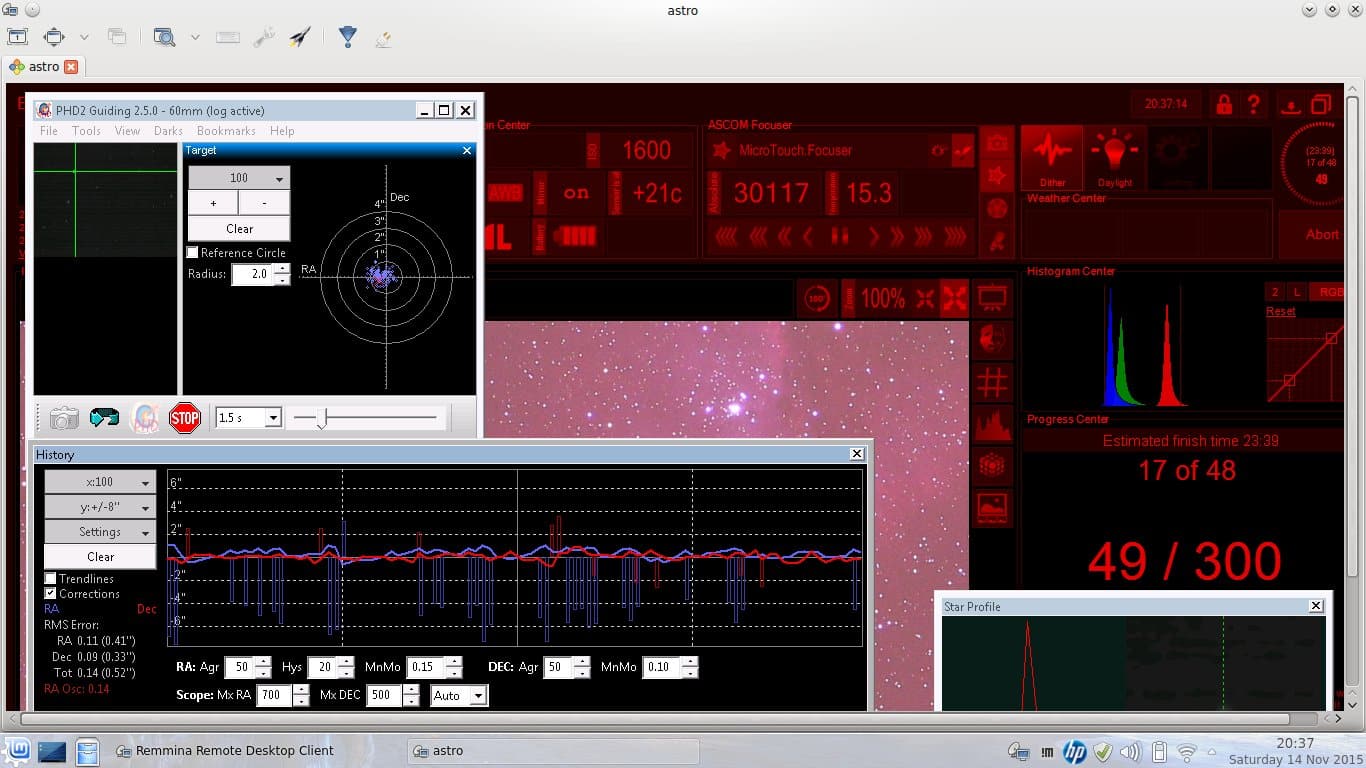This screenshot has width=1366, height=768.
Task: Click the lower curve control point in histogram
Action: click(1289, 380)
